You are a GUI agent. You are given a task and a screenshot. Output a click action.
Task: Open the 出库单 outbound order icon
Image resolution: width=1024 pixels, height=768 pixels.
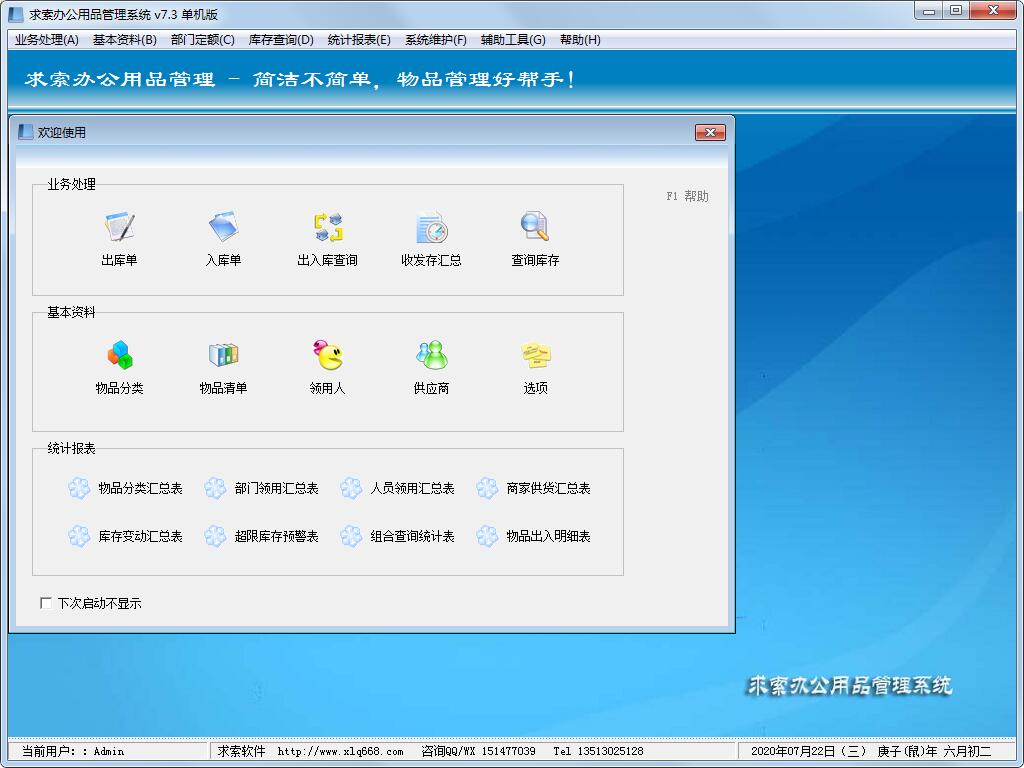120,227
